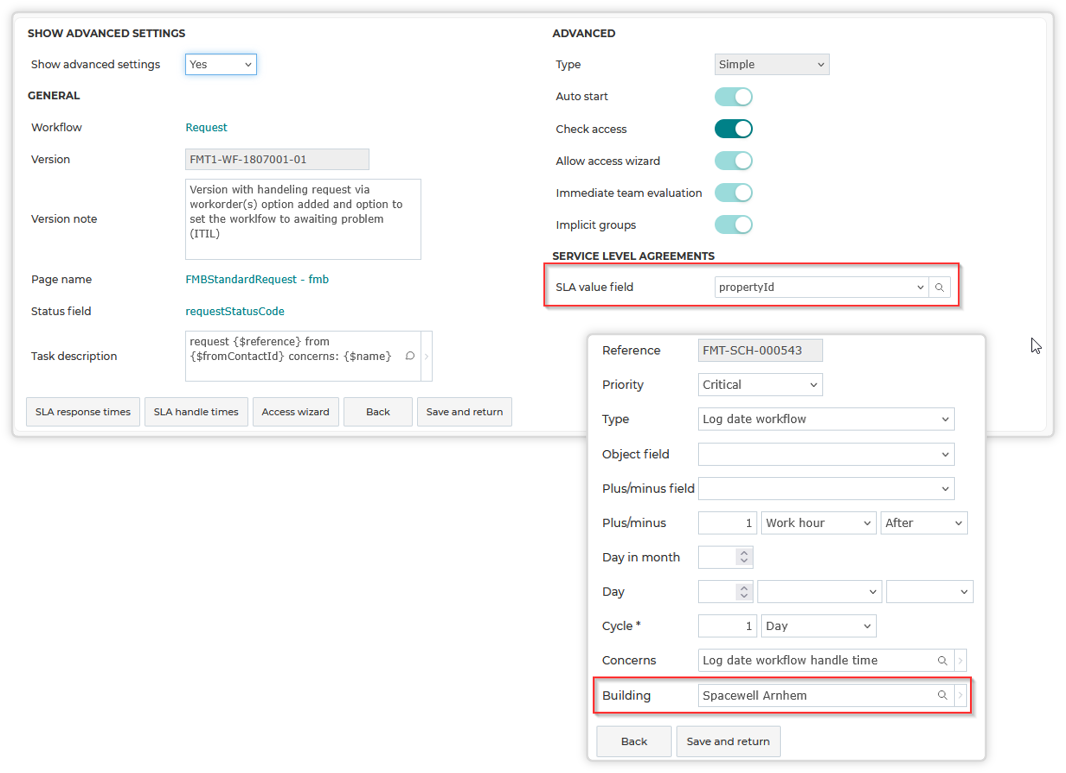Click the Cycle number input field
Viewport: 1066px width, 773px height.
coord(727,625)
